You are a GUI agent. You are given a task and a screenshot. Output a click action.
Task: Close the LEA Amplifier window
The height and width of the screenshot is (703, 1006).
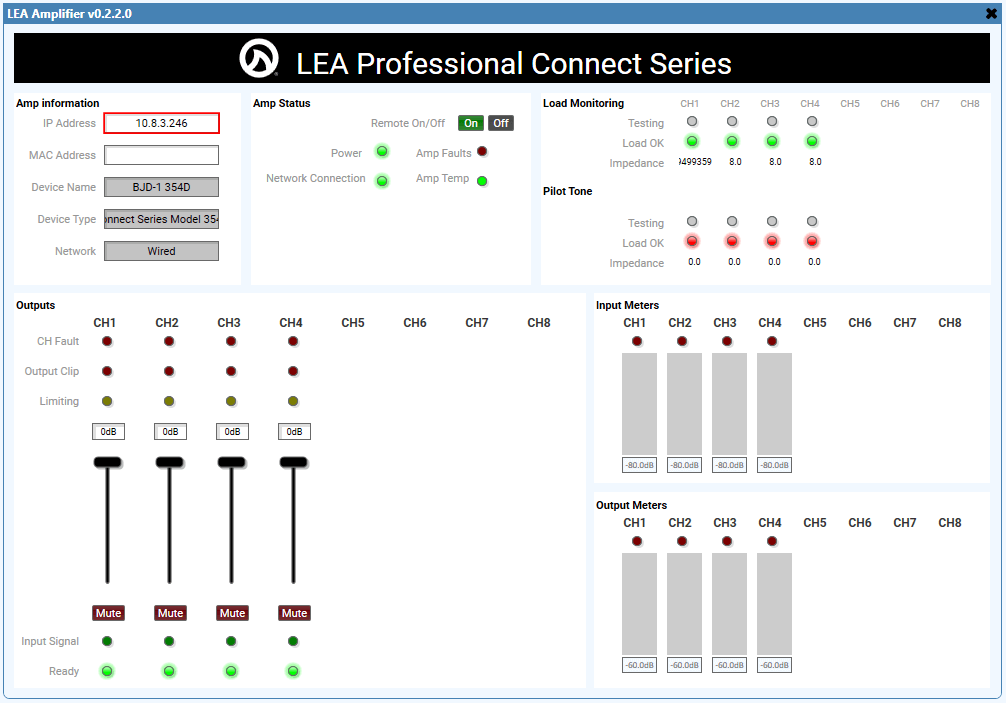[991, 13]
